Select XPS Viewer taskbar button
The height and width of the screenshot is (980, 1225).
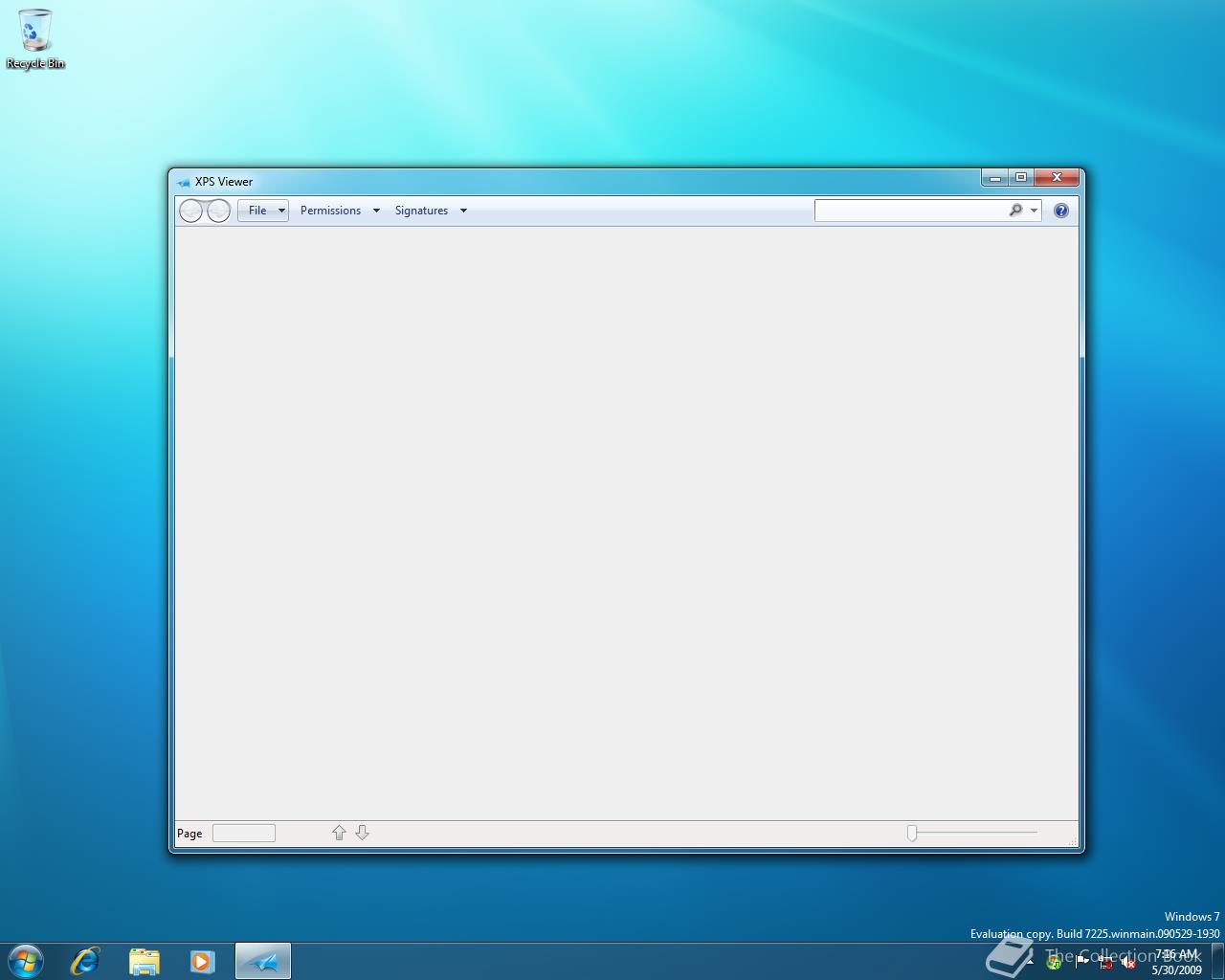(x=263, y=960)
